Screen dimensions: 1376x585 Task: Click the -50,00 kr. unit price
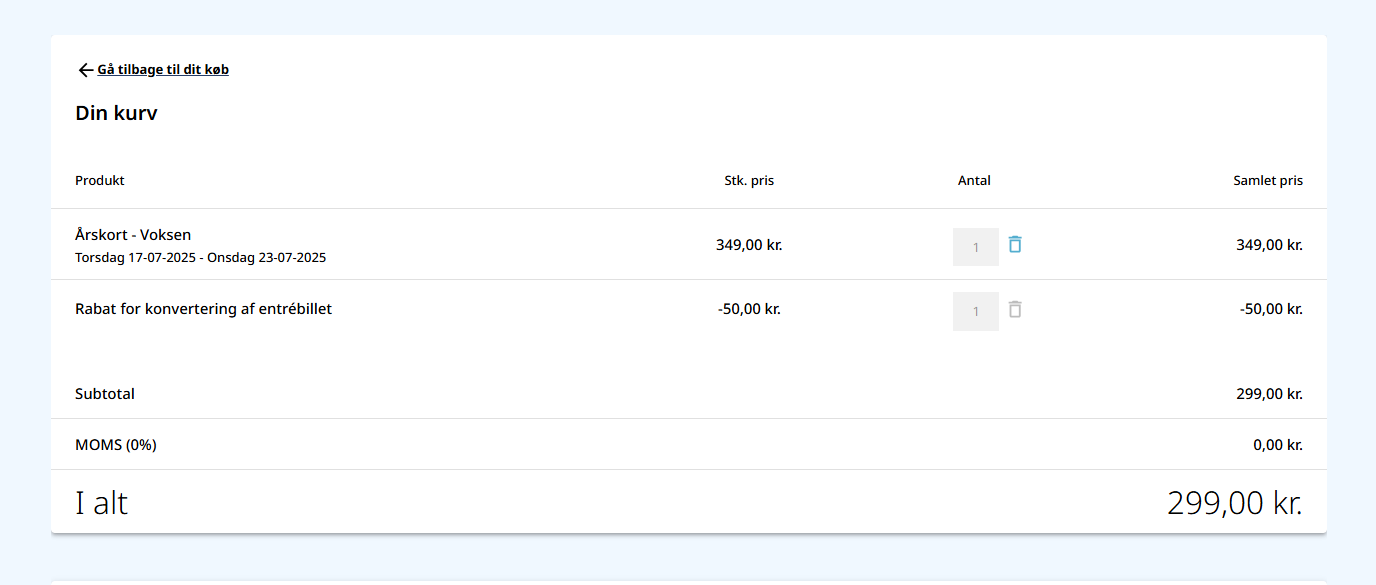749,309
